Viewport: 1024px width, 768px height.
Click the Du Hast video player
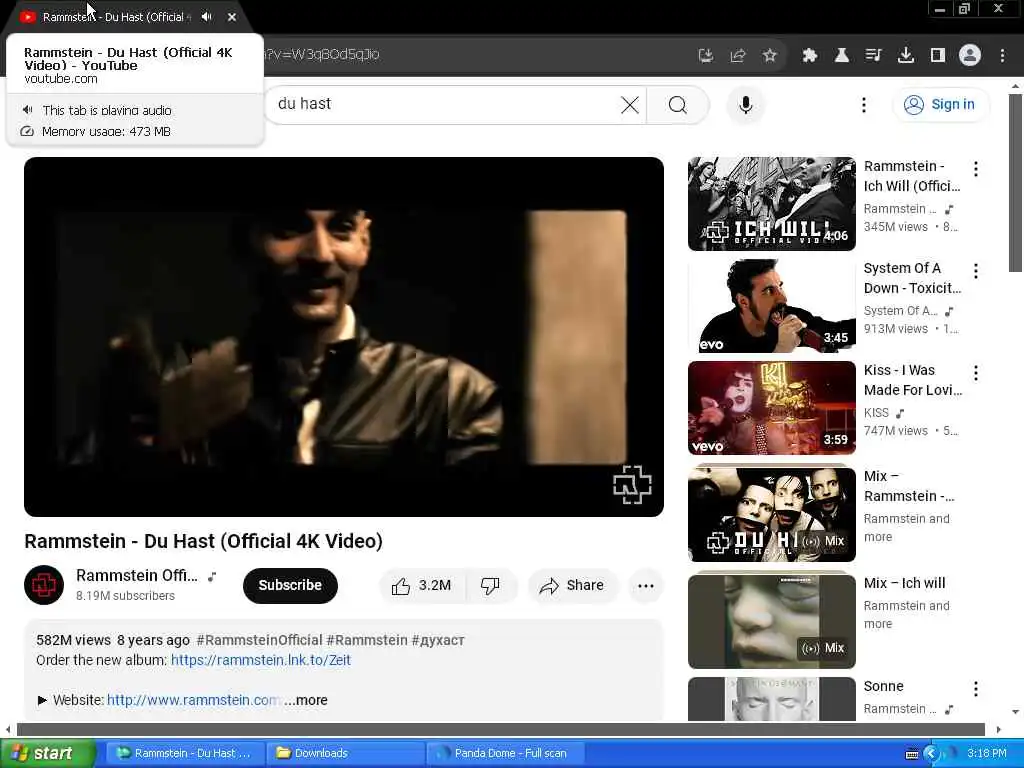344,336
